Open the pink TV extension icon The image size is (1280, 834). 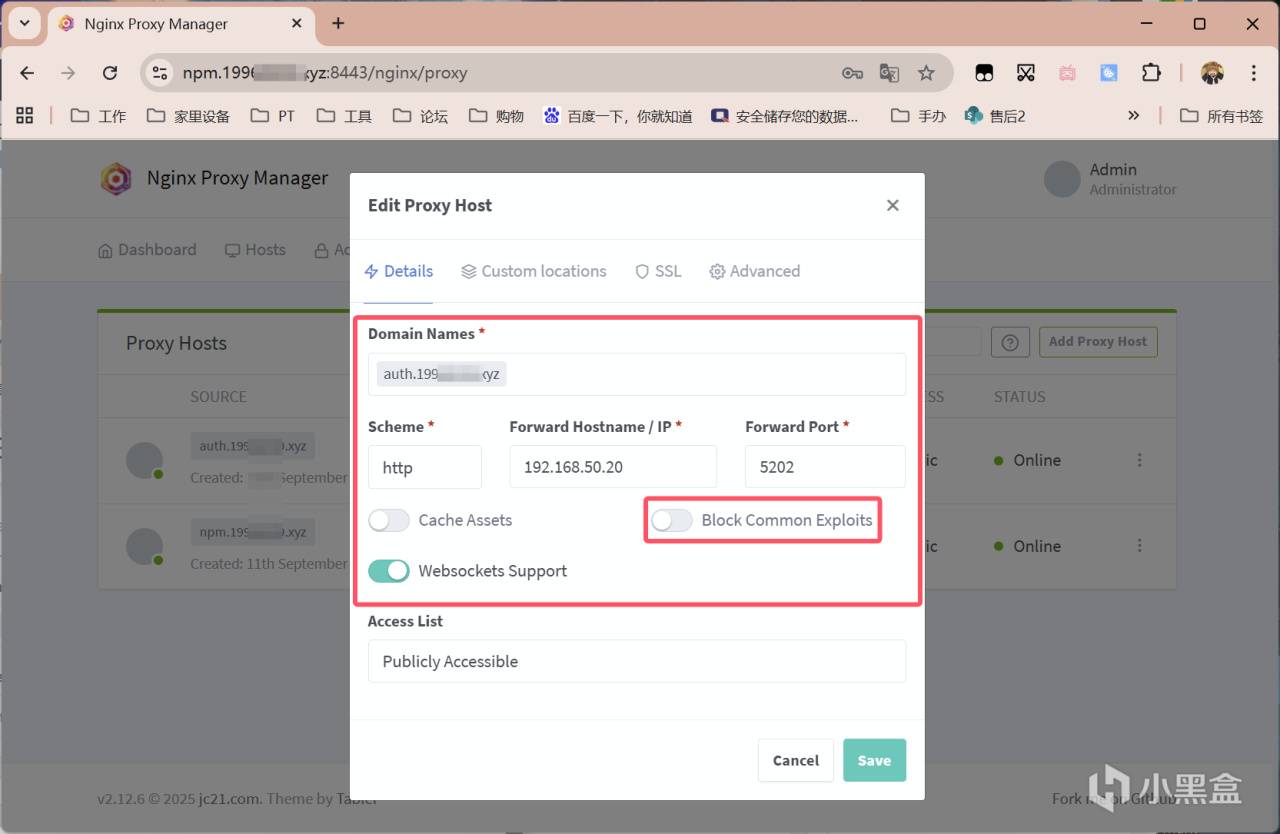pos(1068,73)
